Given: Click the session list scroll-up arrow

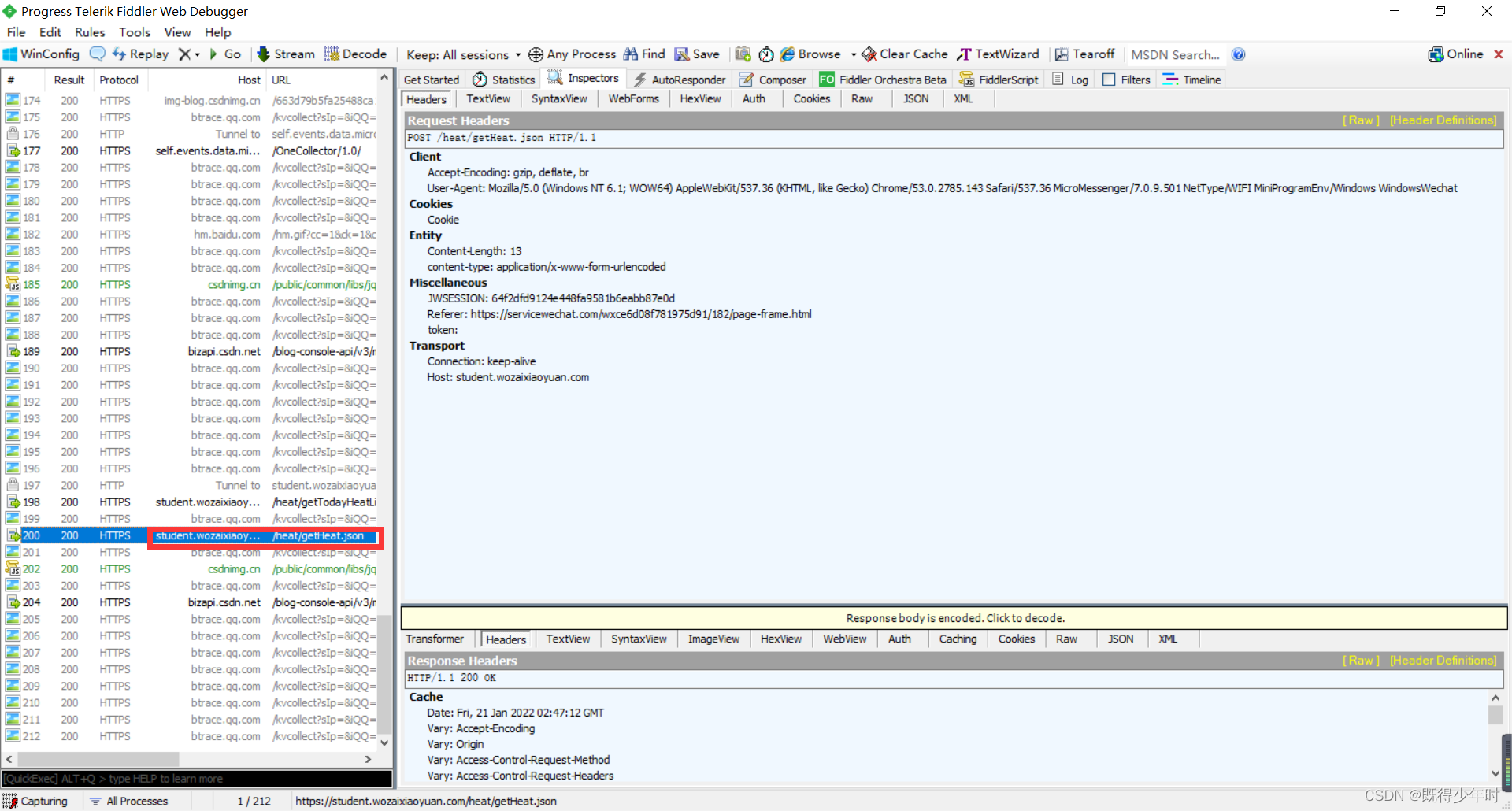Looking at the screenshot, I should click(385, 78).
